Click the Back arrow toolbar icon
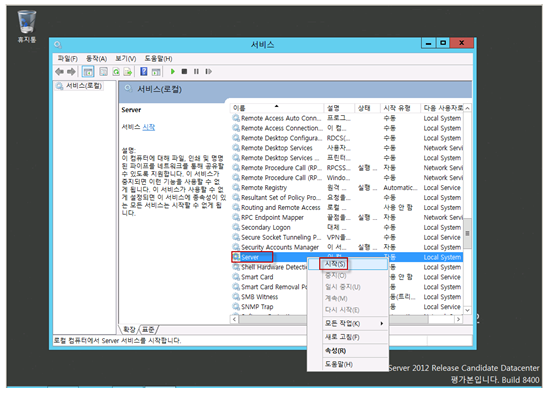This screenshot has height=393, width=549. pos(59,72)
